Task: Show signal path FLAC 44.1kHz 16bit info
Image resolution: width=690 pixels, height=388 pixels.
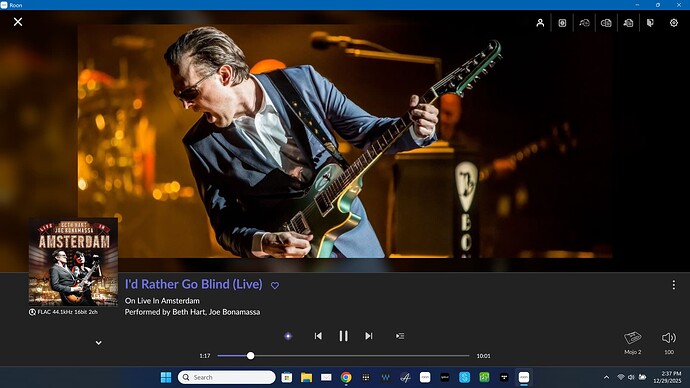Action: click(x=63, y=312)
